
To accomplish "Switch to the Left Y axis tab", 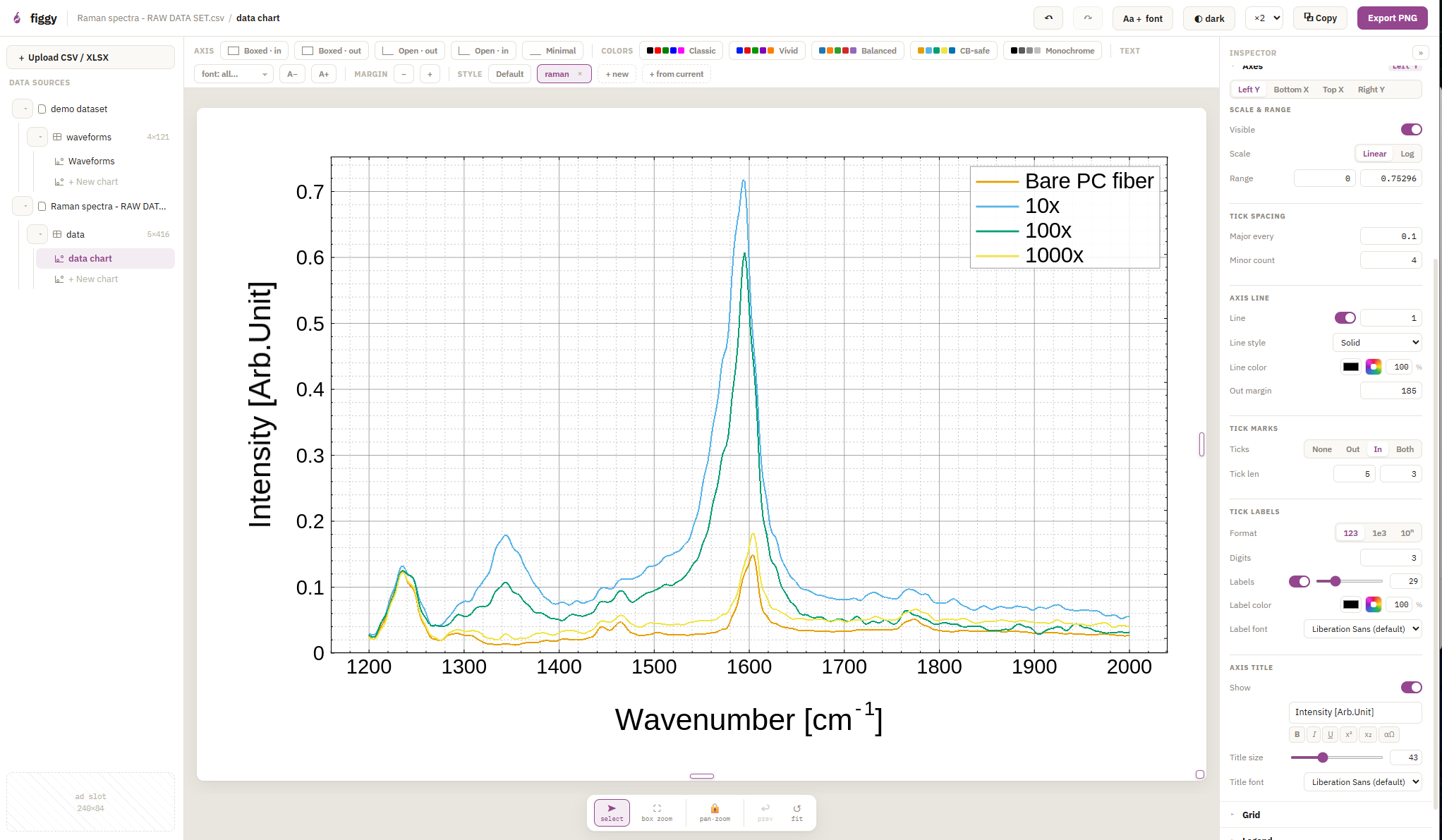I will [1248, 90].
